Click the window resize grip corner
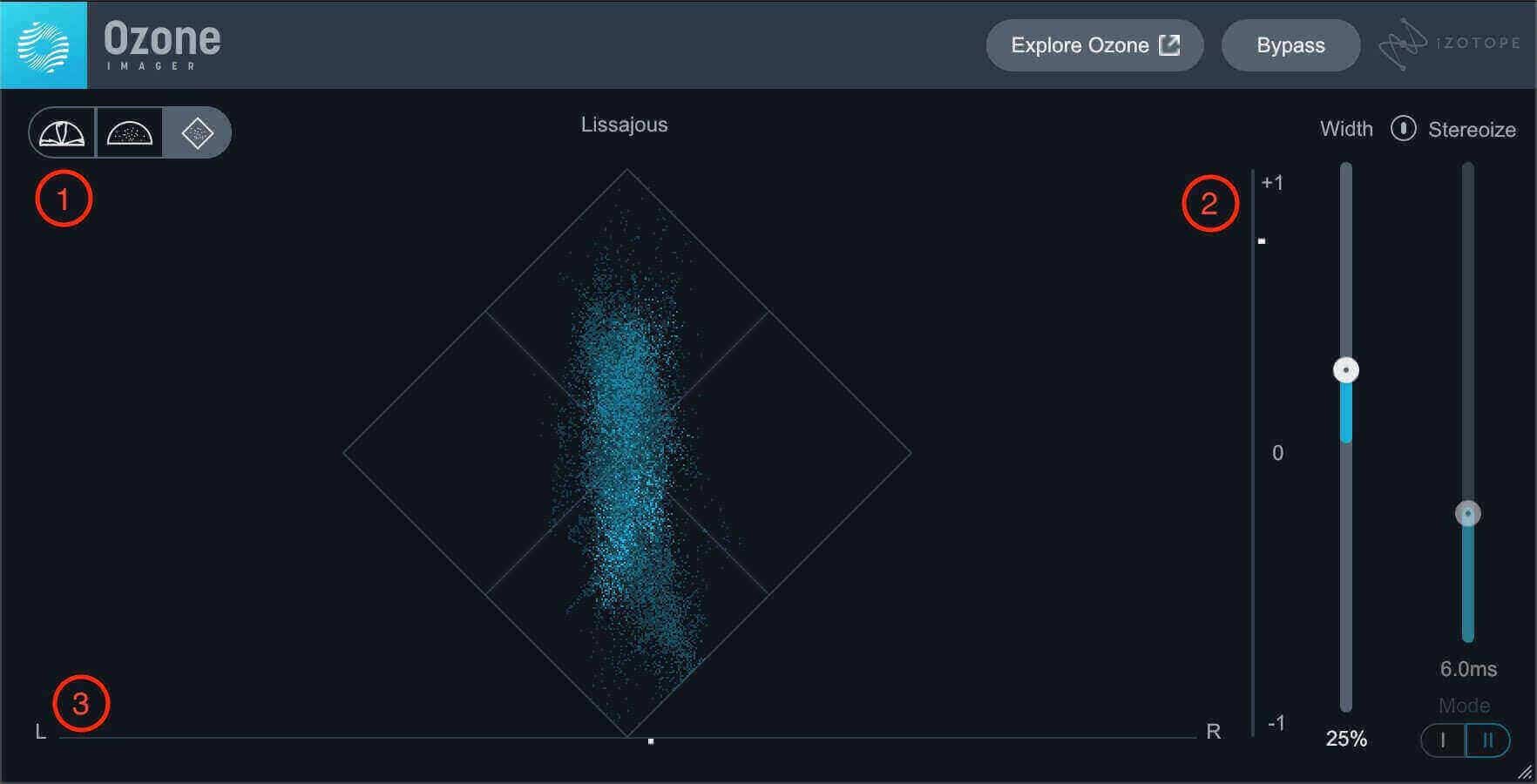1537x784 pixels. [x=1525, y=772]
